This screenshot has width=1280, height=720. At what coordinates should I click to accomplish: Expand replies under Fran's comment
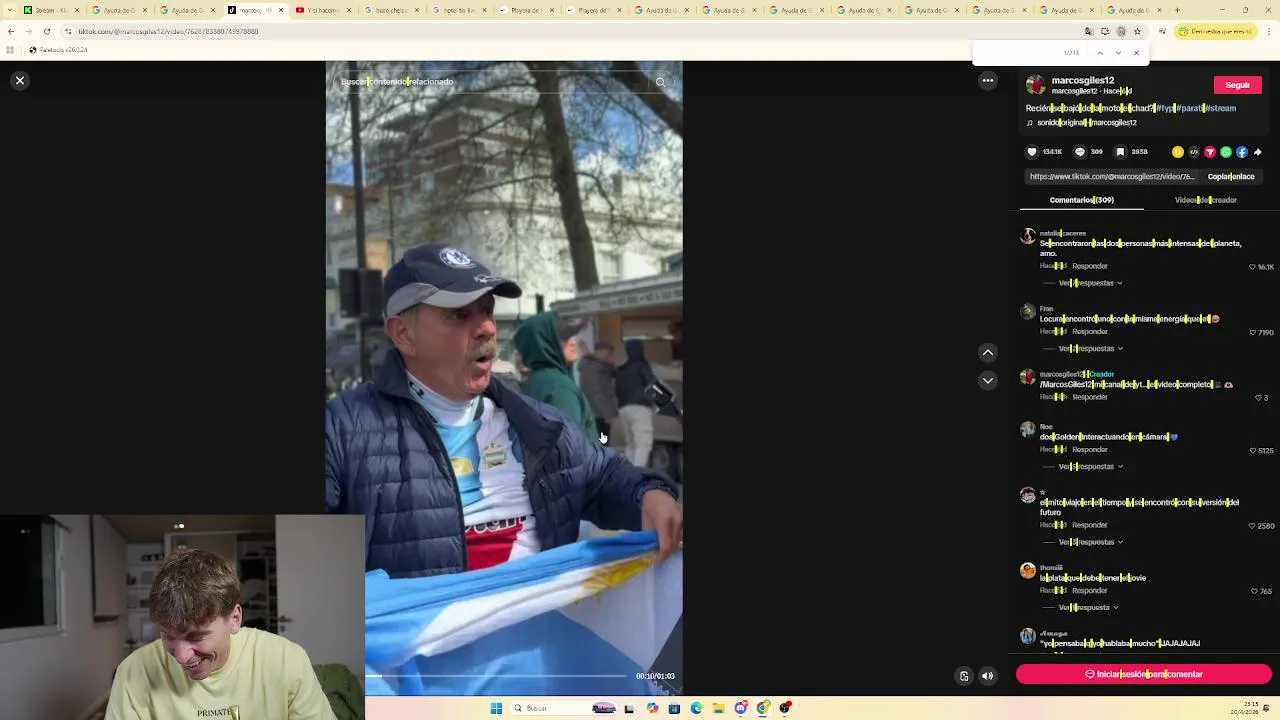(1090, 349)
